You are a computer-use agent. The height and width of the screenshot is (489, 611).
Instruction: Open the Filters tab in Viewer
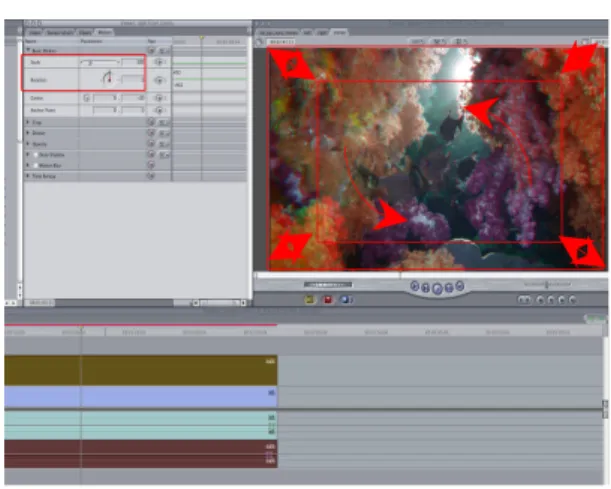pos(85,33)
